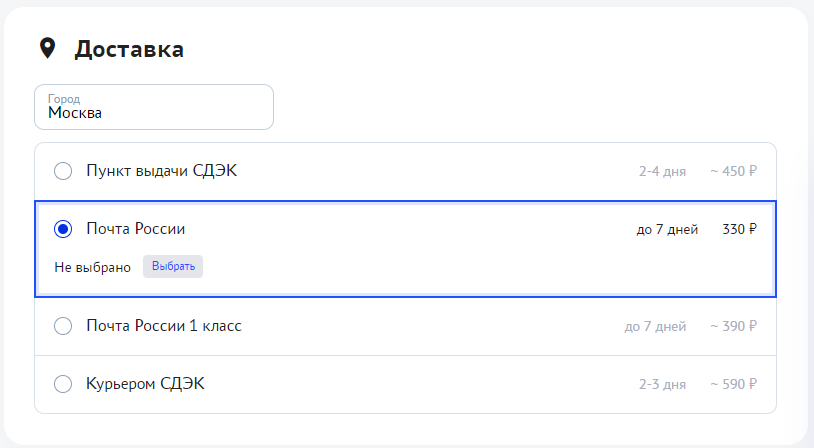Viewport: 814px width, 448px height.
Task: Click the Почта России 1 класс label
Action: click(x=164, y=326)
